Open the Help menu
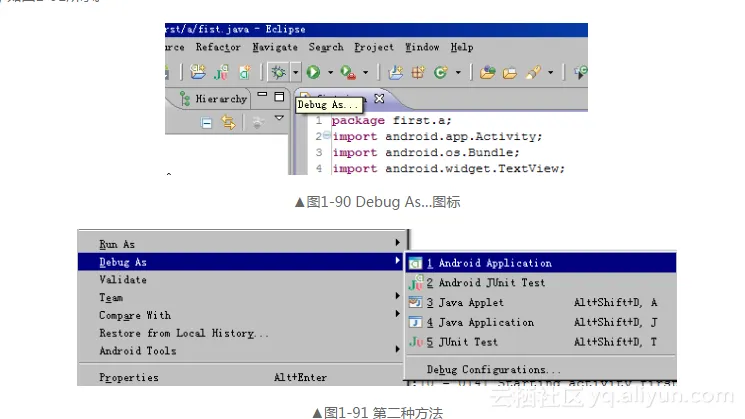745x419 pixels. point(462,47)
